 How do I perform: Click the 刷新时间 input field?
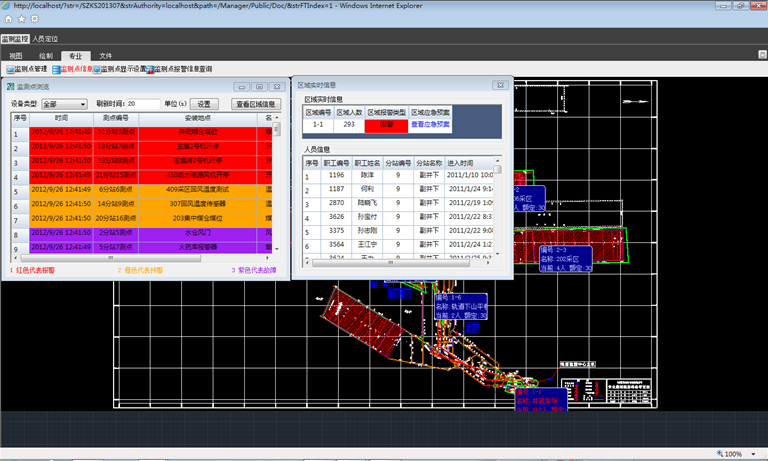(x=143, y=104)
